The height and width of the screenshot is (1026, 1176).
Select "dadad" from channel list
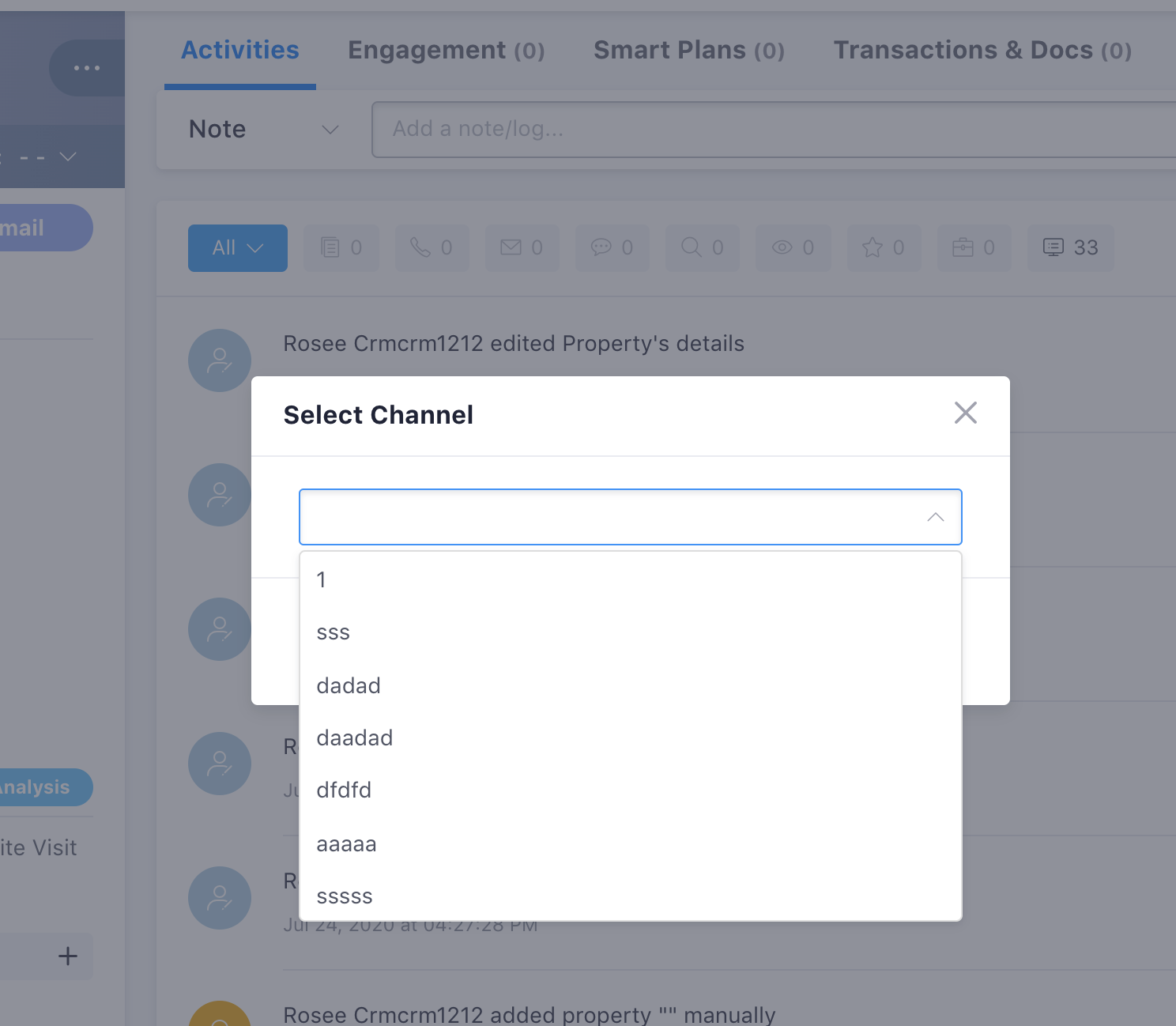click(x=349, y=685)
